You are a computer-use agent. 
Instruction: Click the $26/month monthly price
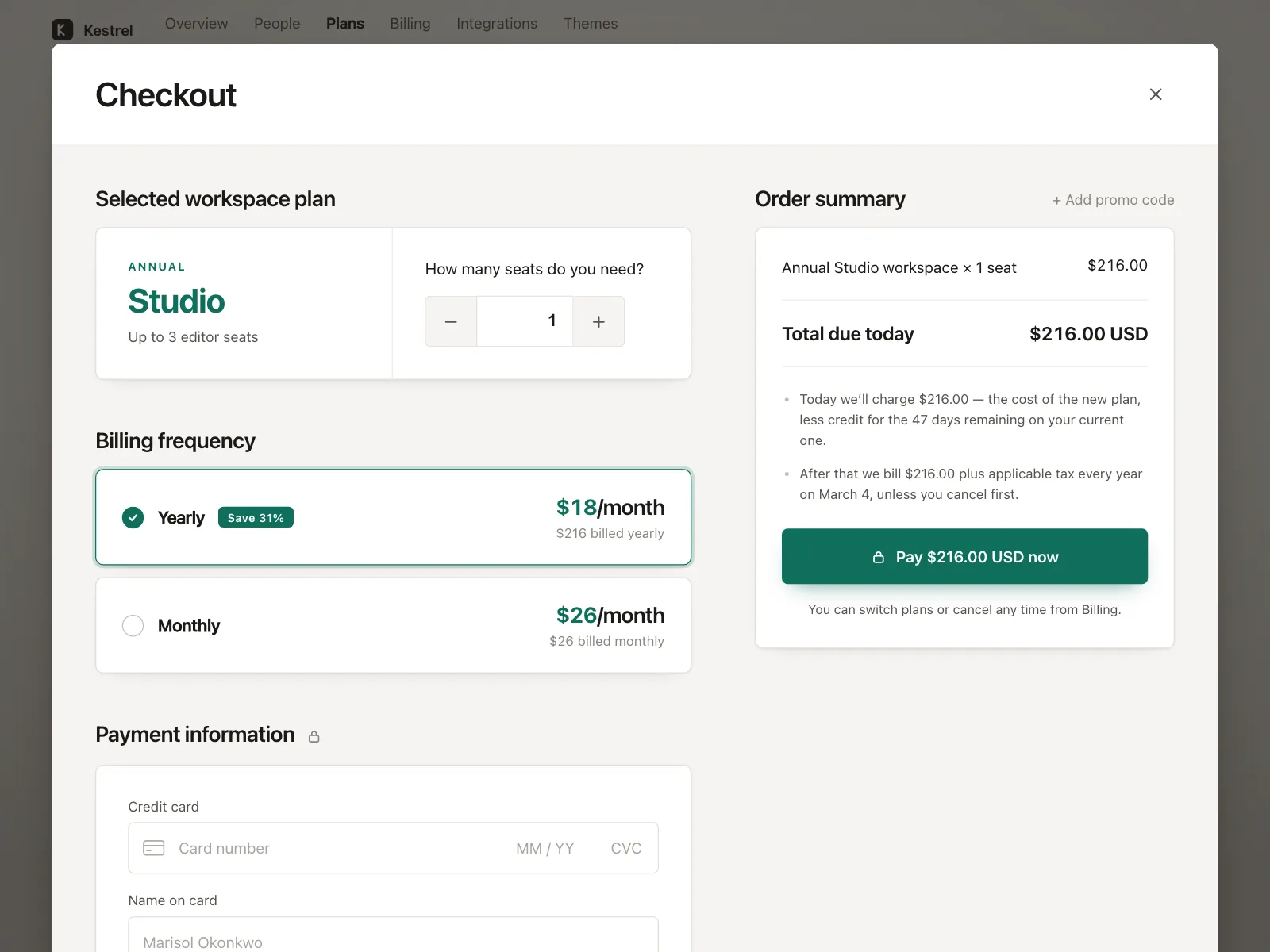[610, 615]
